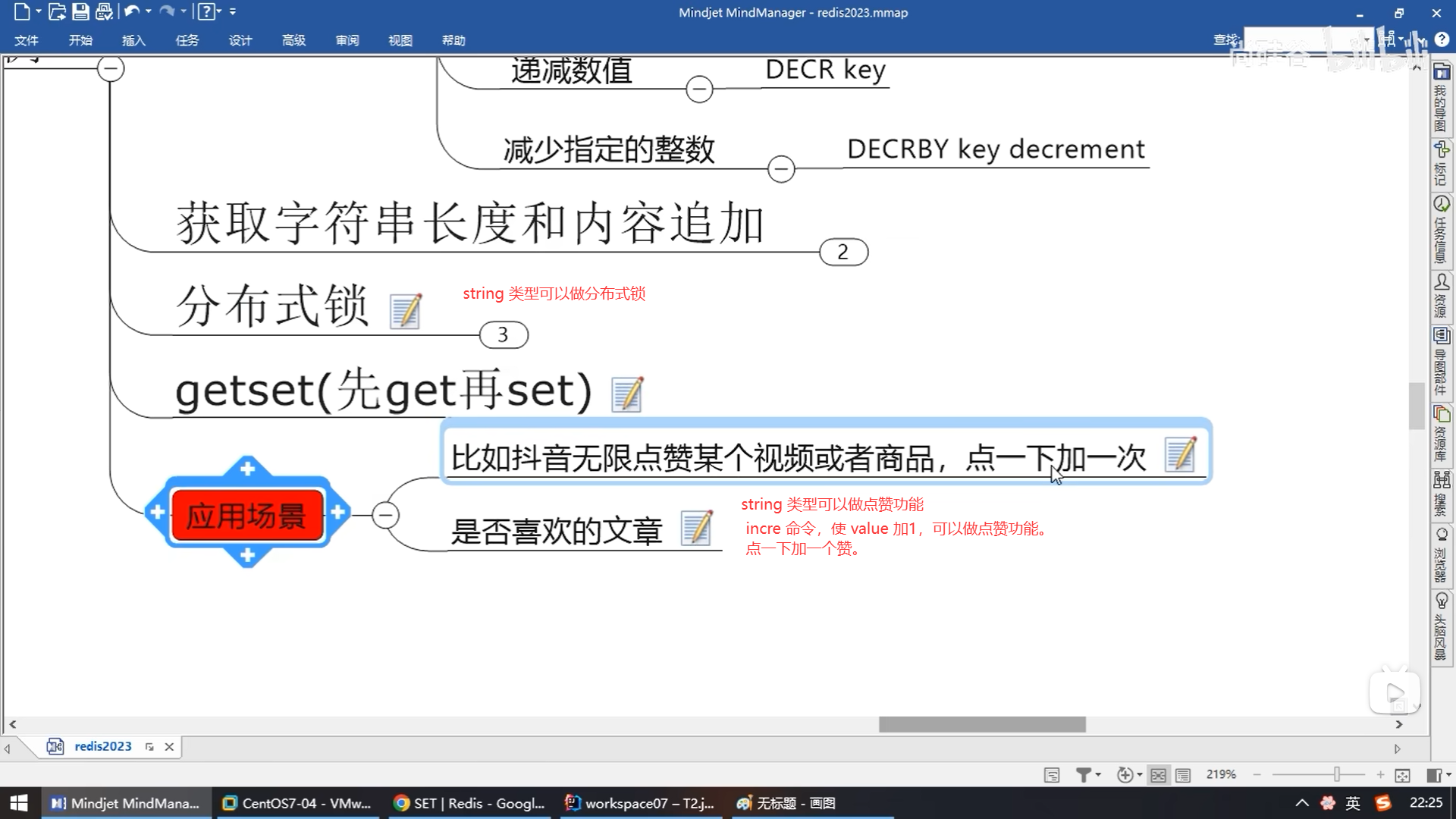Screen dimensions: 1456x819
Task: Click the Save icon in the quick toolbar
Action: pyautogui.click(x=80, y=11)
